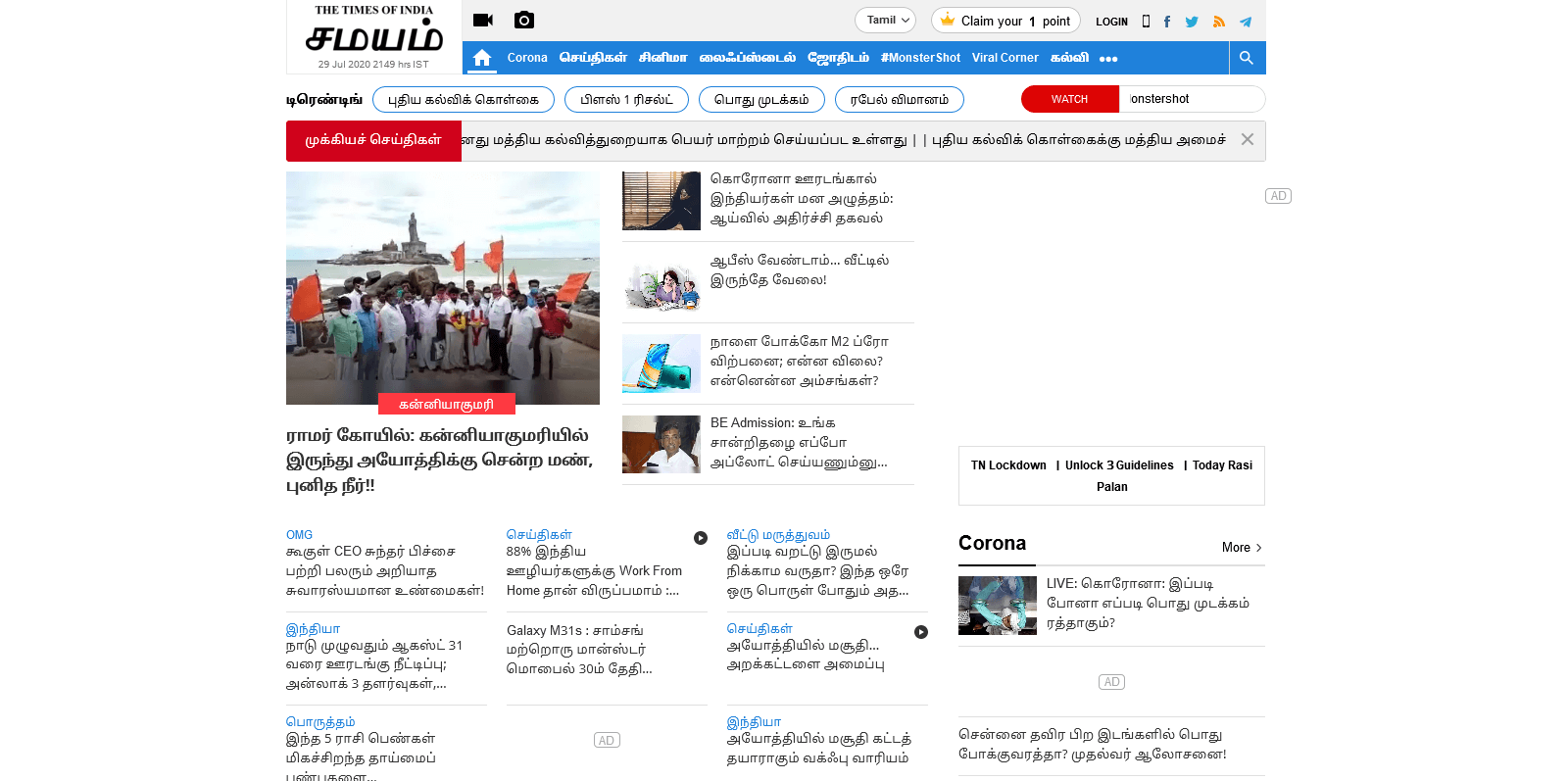
Task: Open the கல்வி menu item
Action: click(x=1069, y=58)
